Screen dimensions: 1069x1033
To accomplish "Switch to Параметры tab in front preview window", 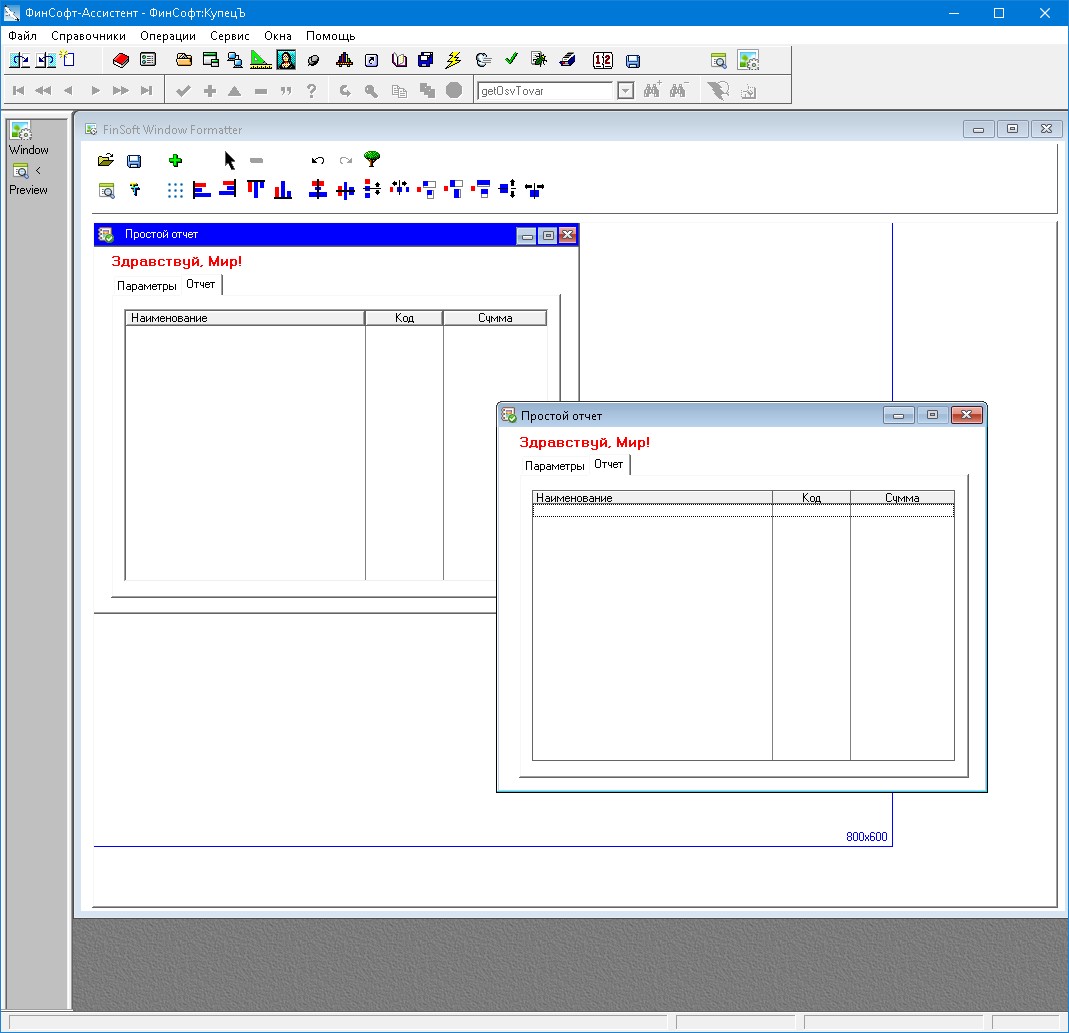I will click(554, 466).
